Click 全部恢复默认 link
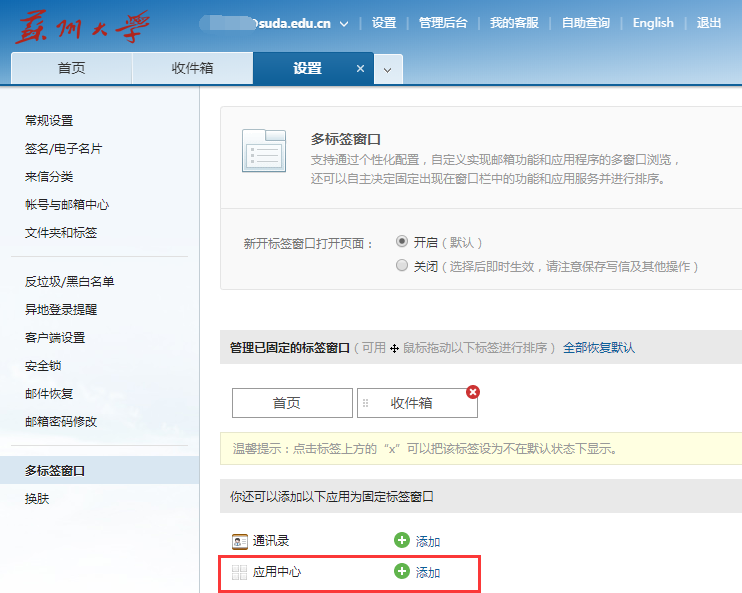Viewport: 742px width, 593px height. tap(599, 348)
